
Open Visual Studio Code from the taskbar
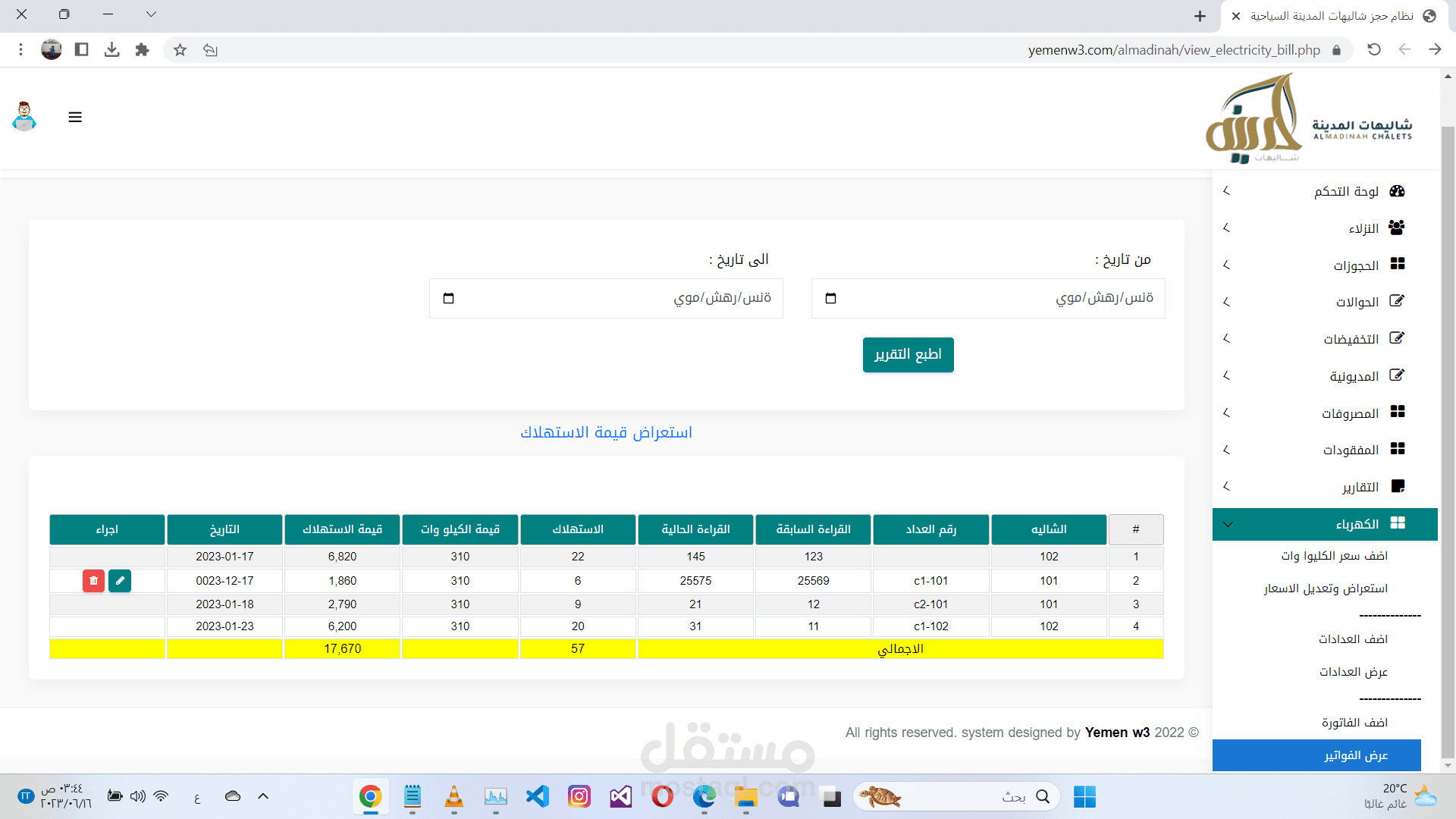click(538, 796)
